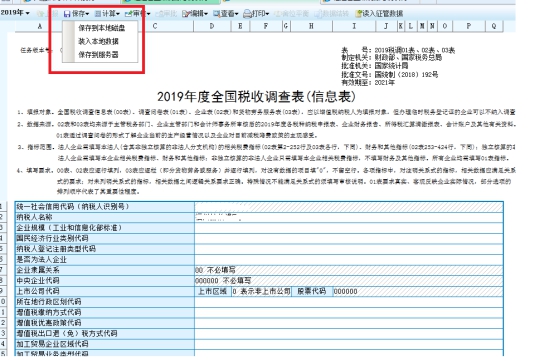Select column header I
554x361 pixels.
354,26
